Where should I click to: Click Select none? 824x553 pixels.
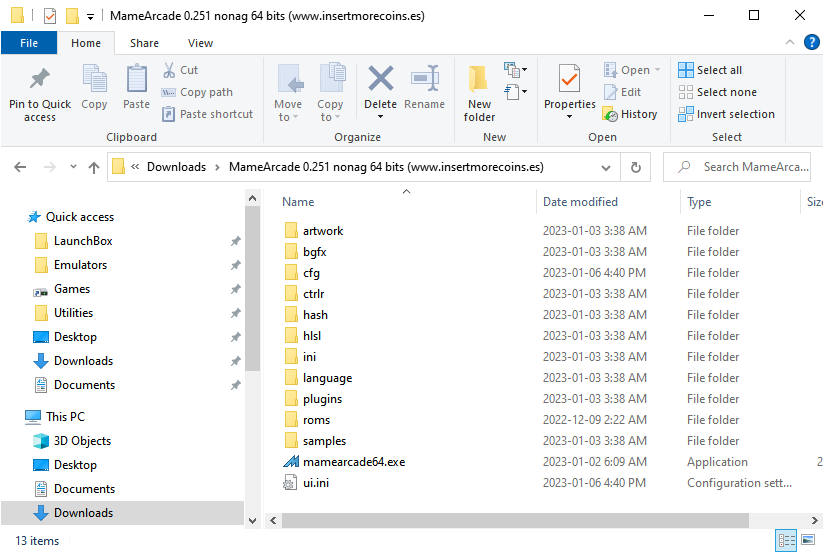pos(717,92)
